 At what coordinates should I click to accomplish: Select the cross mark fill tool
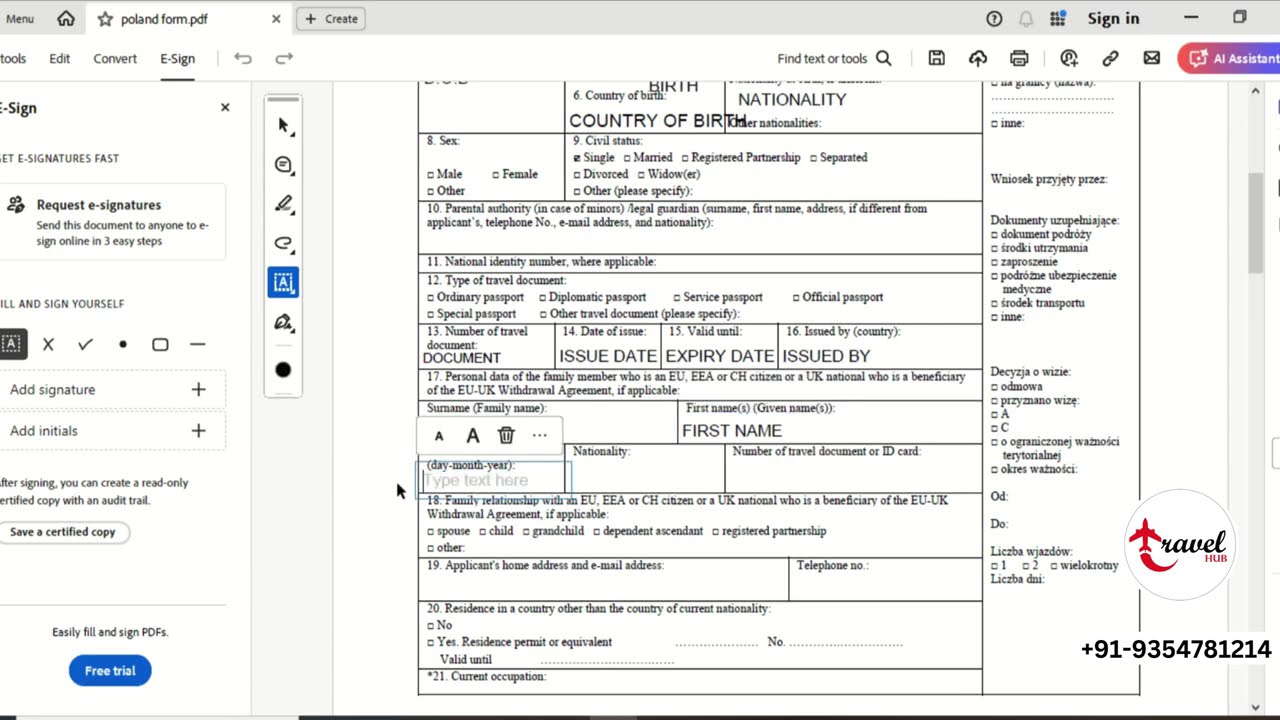(x=48, y=344)
